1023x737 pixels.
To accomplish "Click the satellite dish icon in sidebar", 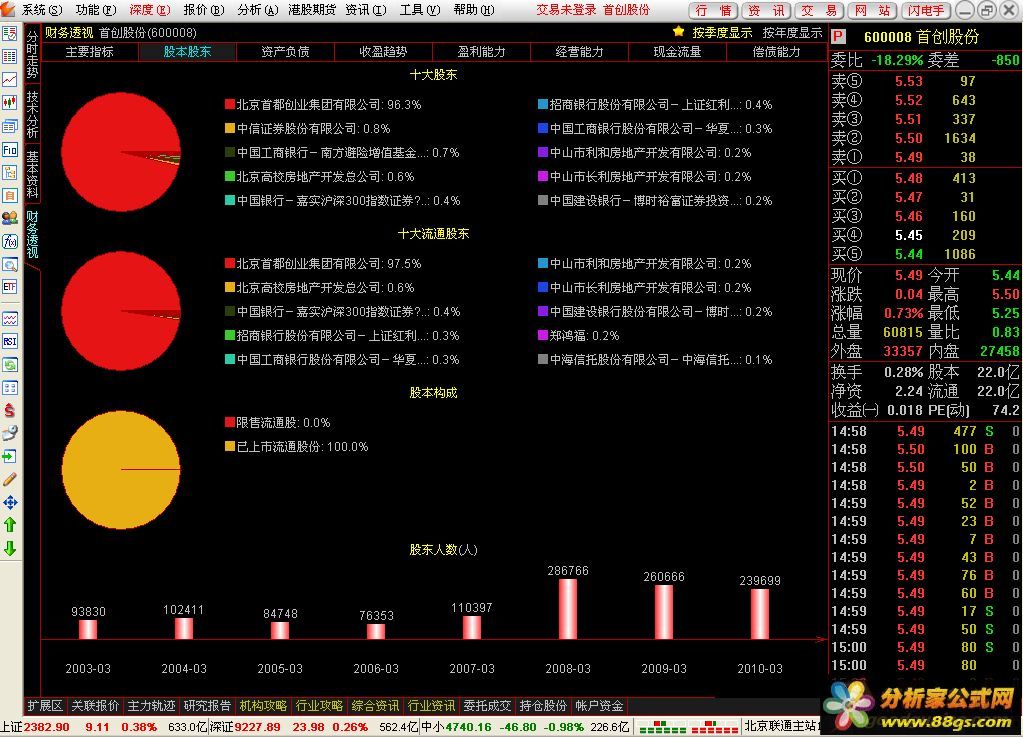I will 10,433.
